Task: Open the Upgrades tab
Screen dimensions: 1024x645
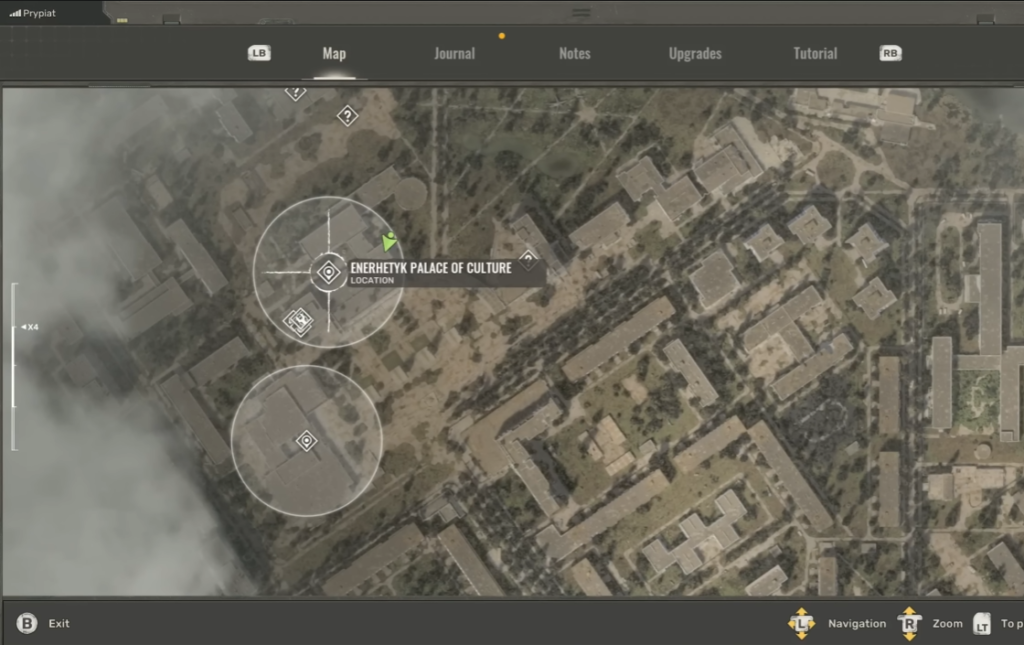Action: 695,53
